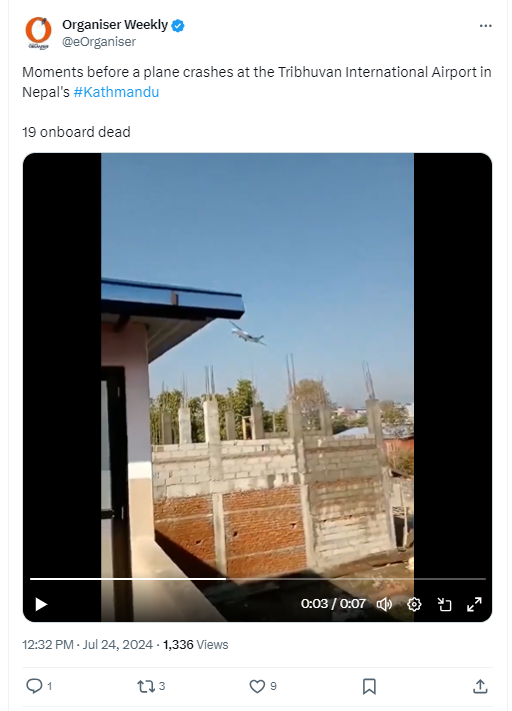
Task: Bookmark this tweet
Action: tap(369, 687)
